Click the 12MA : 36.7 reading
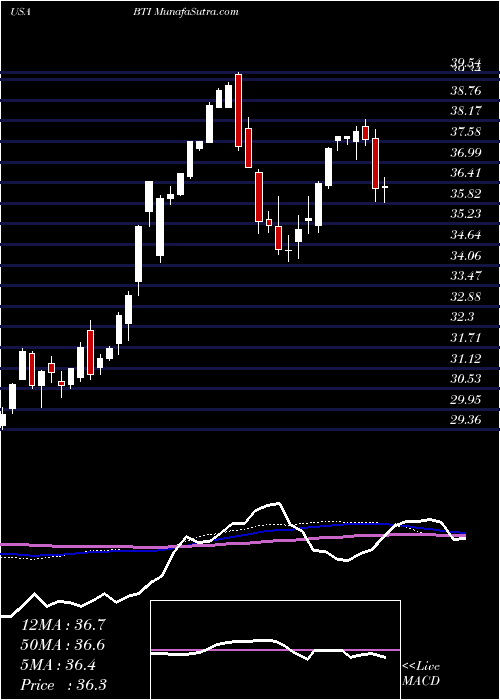This screenshot has width=500, height=700. click(63, 625)
